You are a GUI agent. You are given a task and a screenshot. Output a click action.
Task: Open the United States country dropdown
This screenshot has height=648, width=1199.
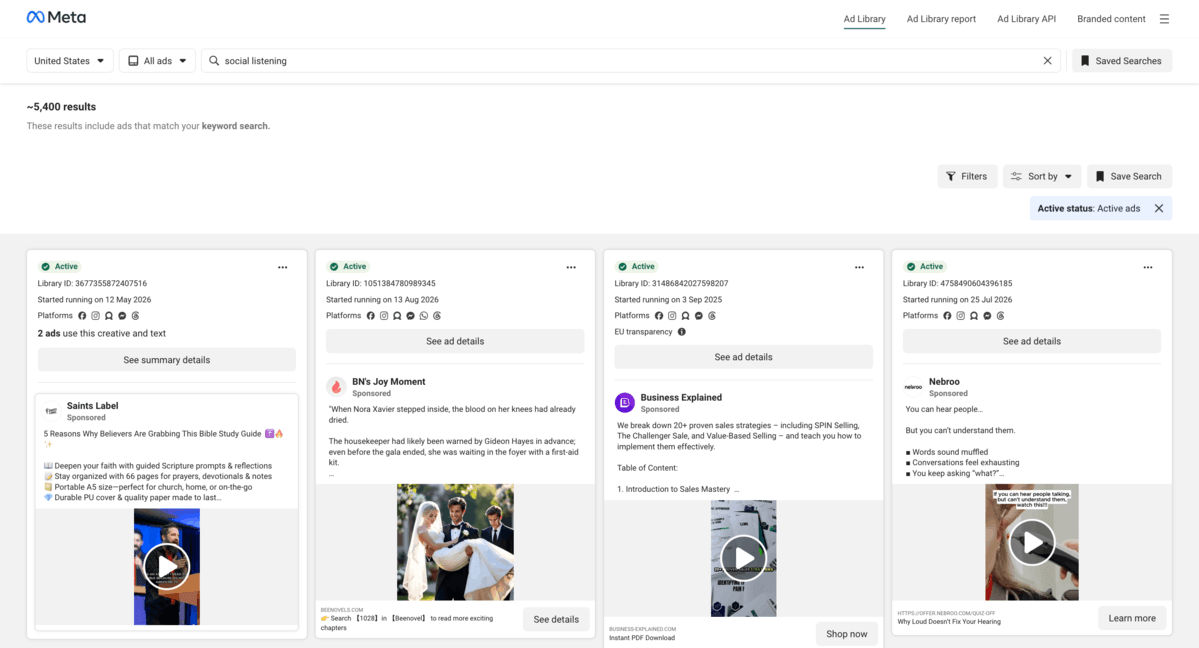click(x=70, y=60)
